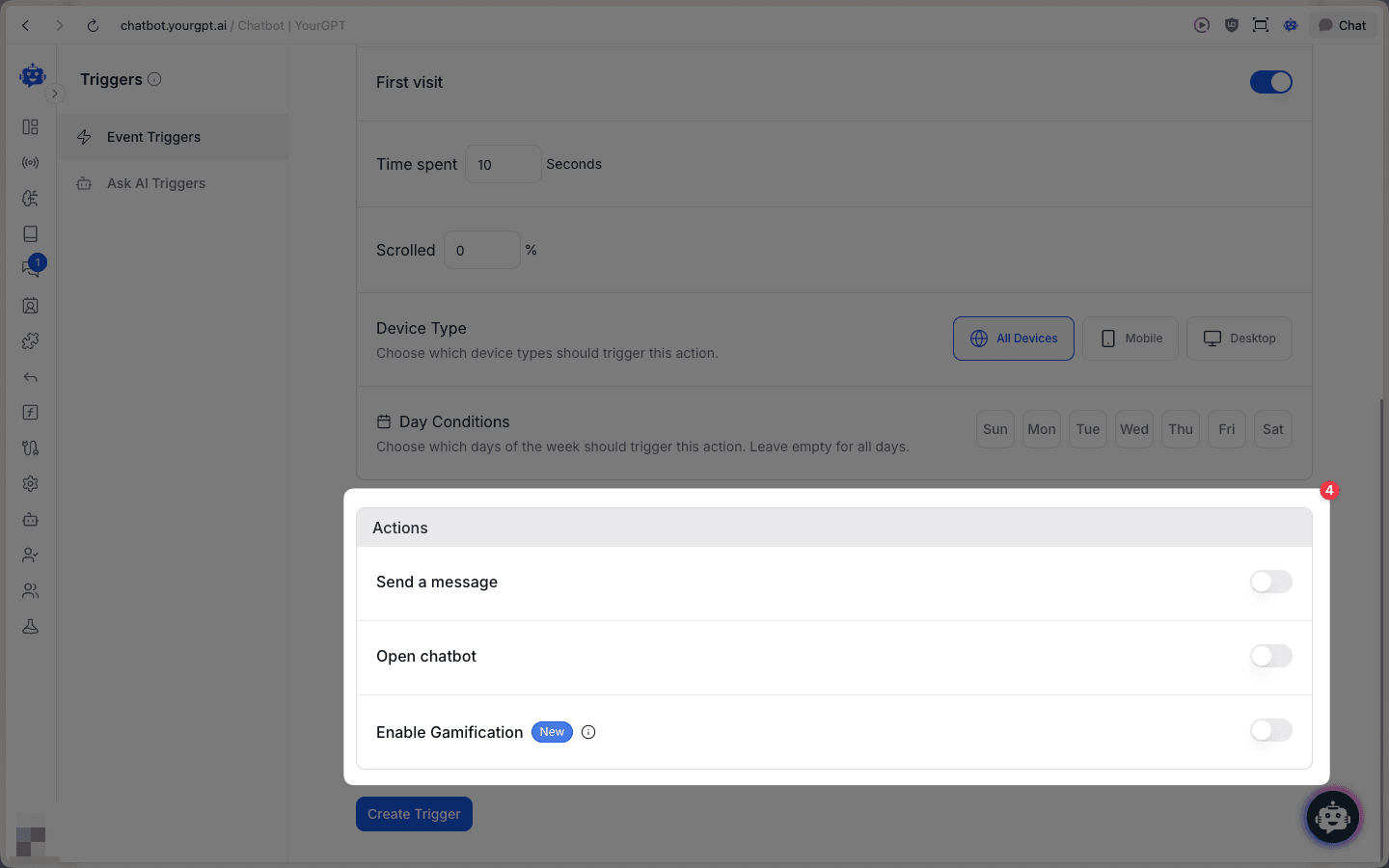Viewport: 1389px width, 868px height.
Task: Switch to Ask AI Triggers
Action: [x=156, y=183]
